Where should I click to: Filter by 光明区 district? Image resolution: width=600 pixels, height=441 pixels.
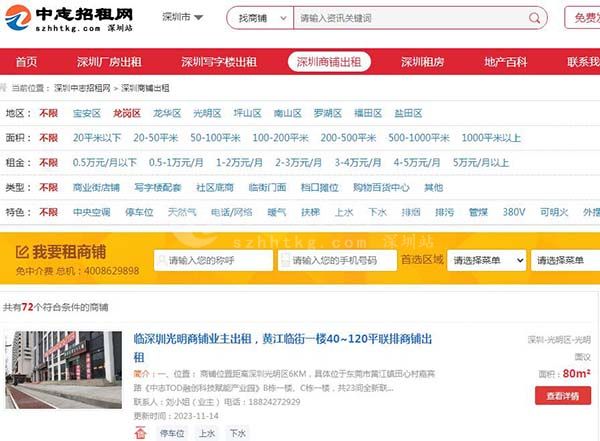(x=207, y=113)
